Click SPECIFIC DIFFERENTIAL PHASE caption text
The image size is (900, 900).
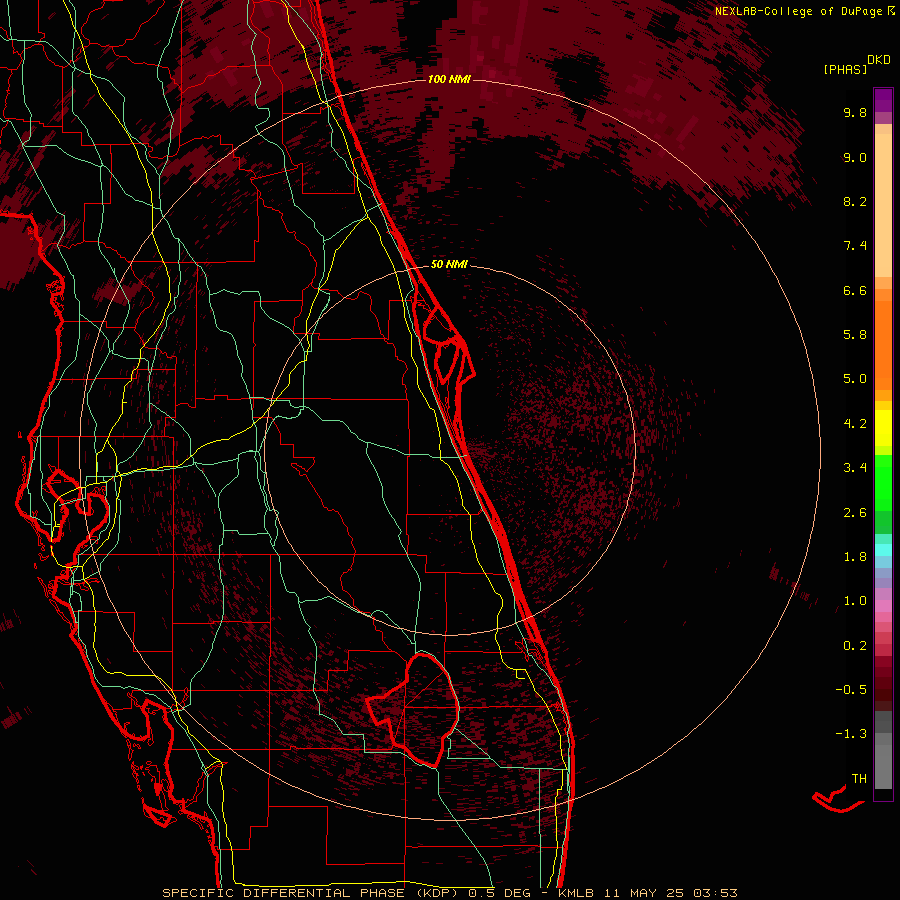coord(284,893)
